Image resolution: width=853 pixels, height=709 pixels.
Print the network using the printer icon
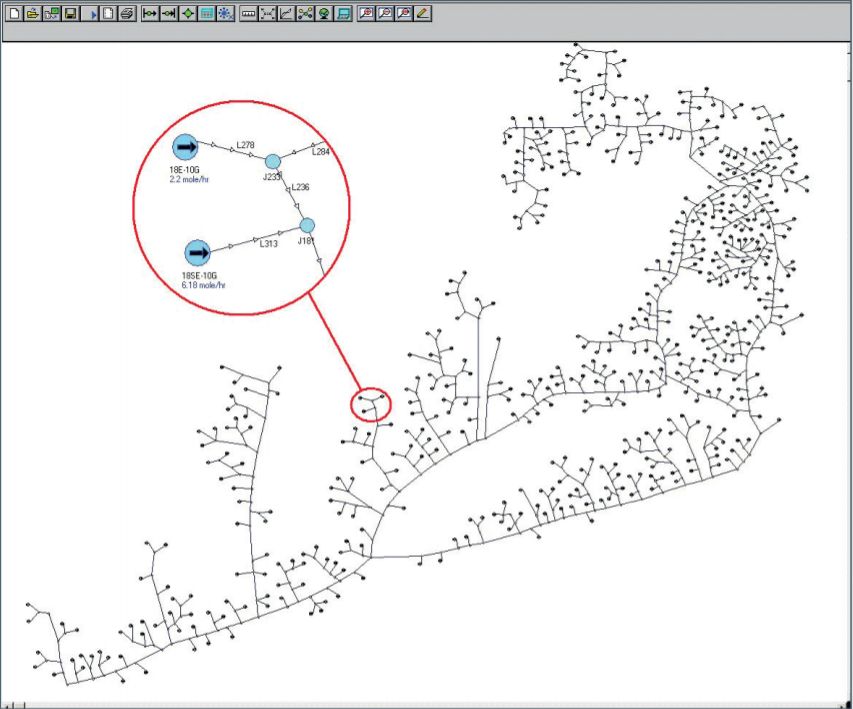[127, 14]
